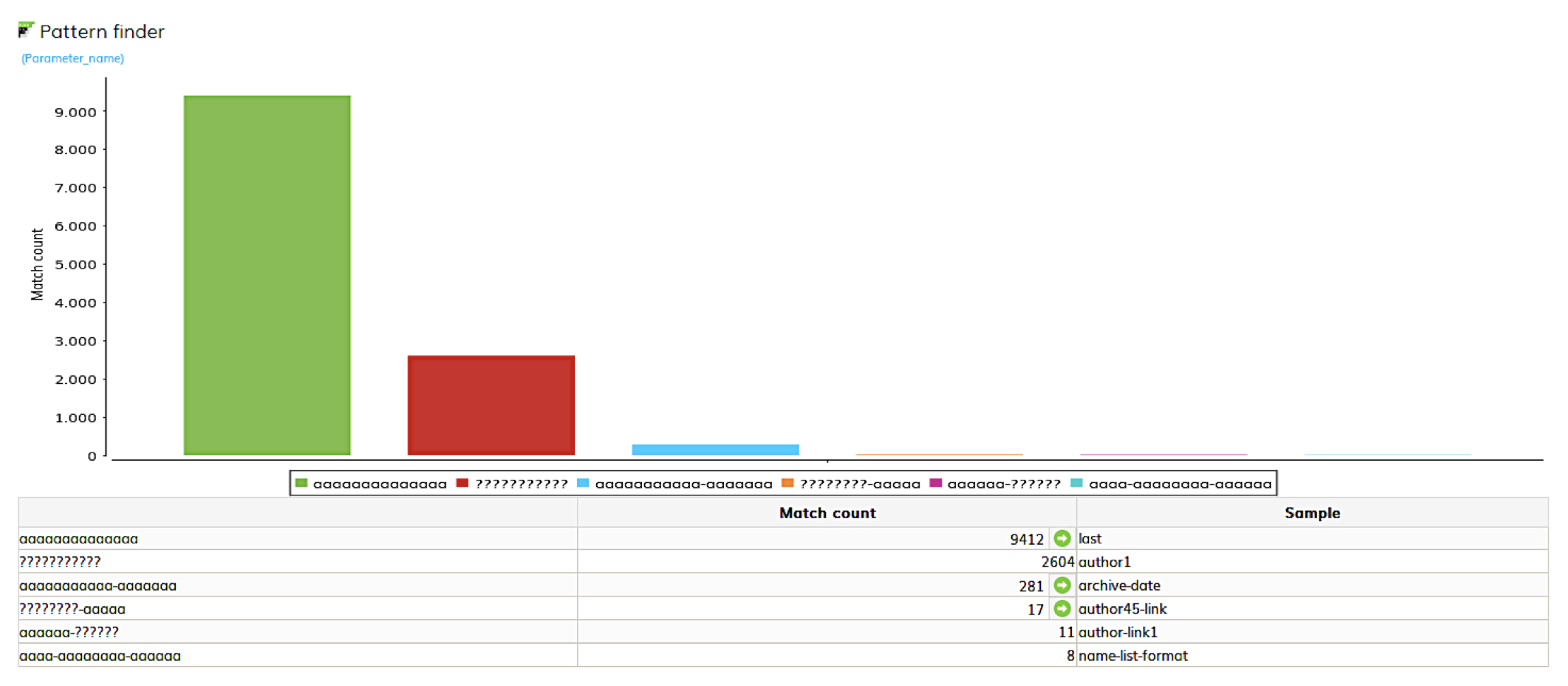Select the ??????????? pattern table row

pyautogui.click(x=60, y=562)
